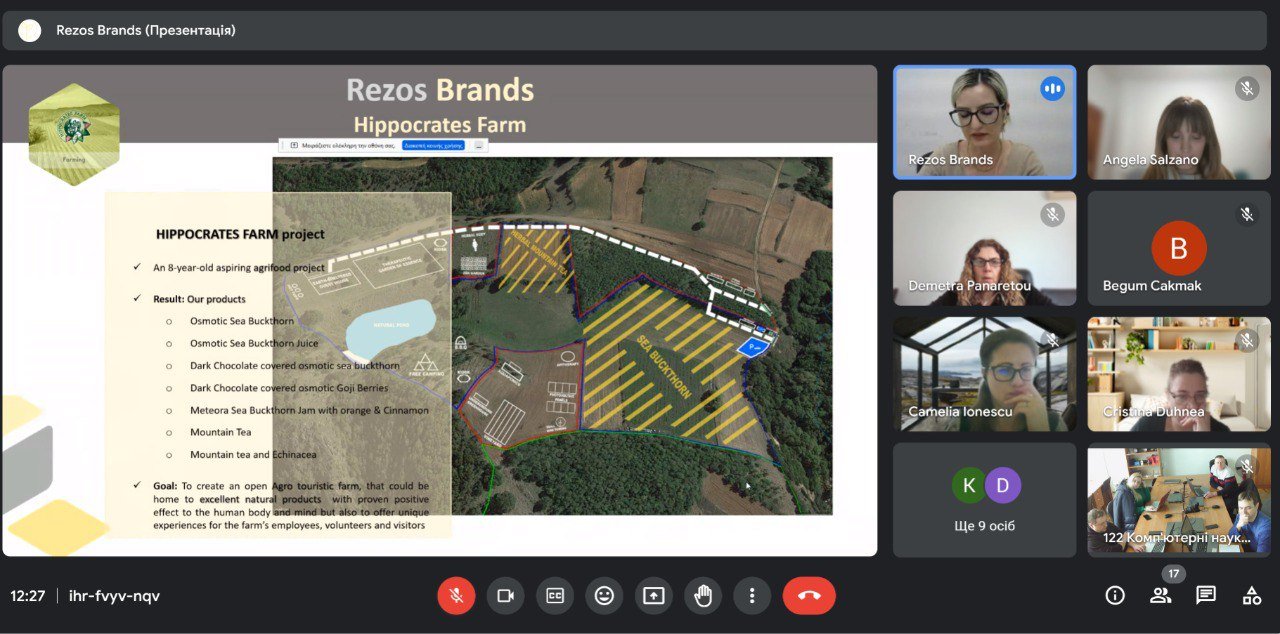Click 'HIPPOCRATES FARM project' heading text
Viewport: 1280px width, 634px height.
point(240,234)
